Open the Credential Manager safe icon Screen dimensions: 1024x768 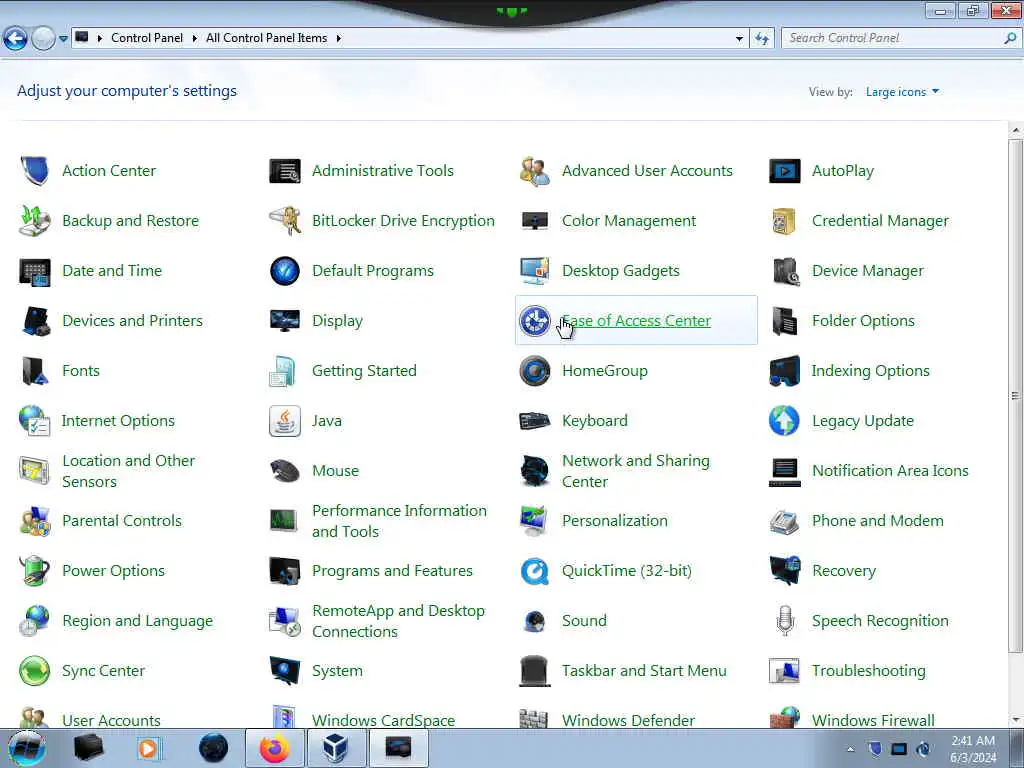pyautogui.click(x=784, y=221)
